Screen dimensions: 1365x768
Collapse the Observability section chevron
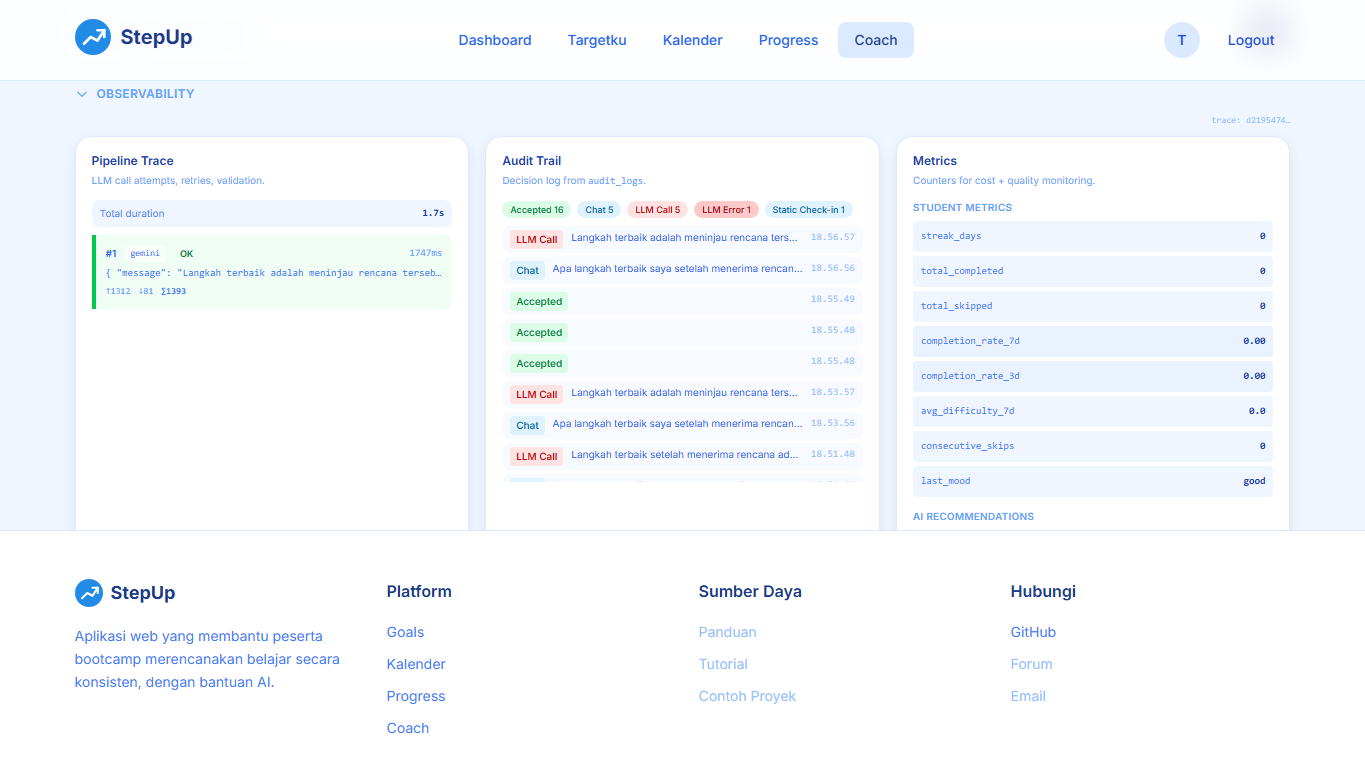(82, 94)
